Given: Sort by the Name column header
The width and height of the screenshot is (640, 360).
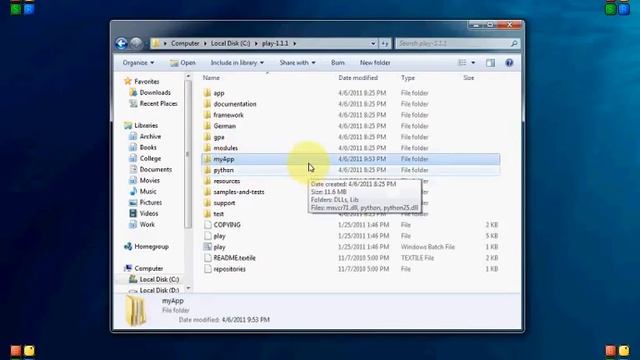Looking at the screenshot, I should (211, 78).
